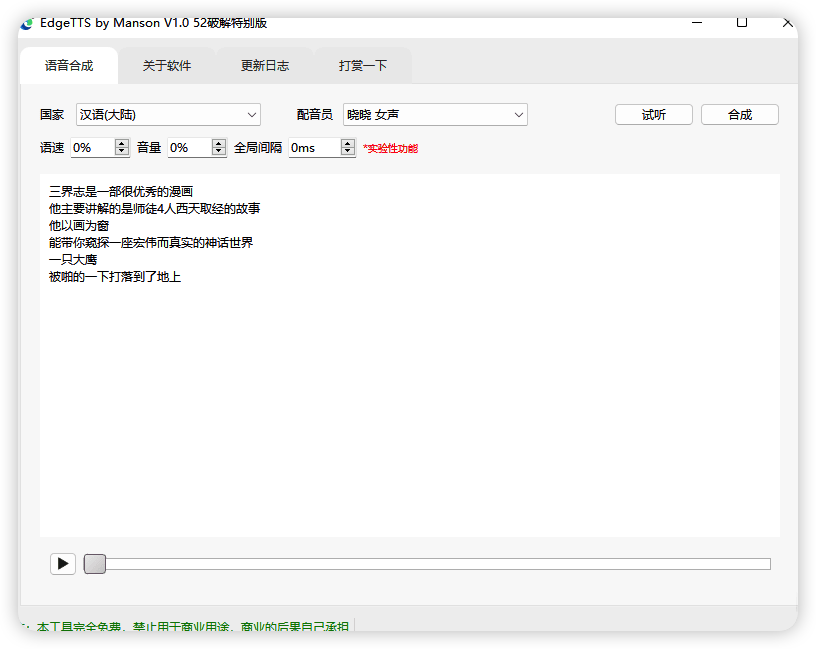Increase 语速 speed with up arrow
The width and height of the screenshot is (816, 649).
pyautogui.click(x=122, y=143)
